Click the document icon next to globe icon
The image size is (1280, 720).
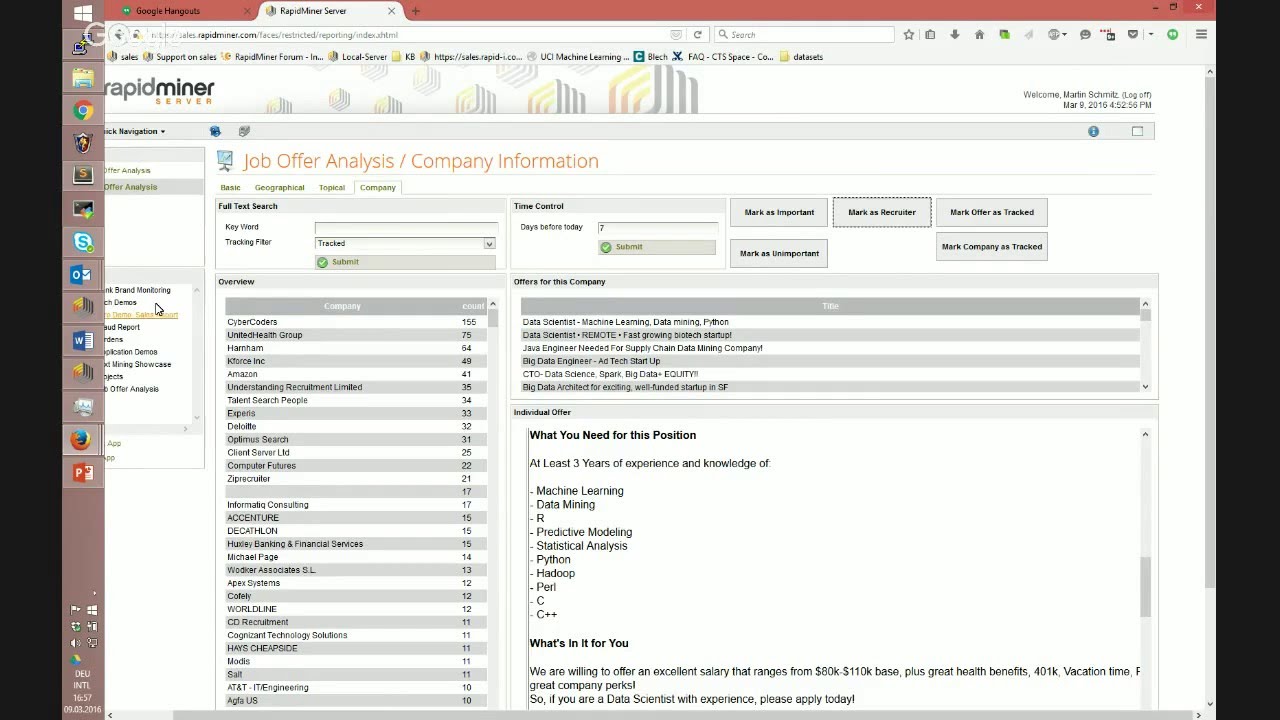click(244, 131)
